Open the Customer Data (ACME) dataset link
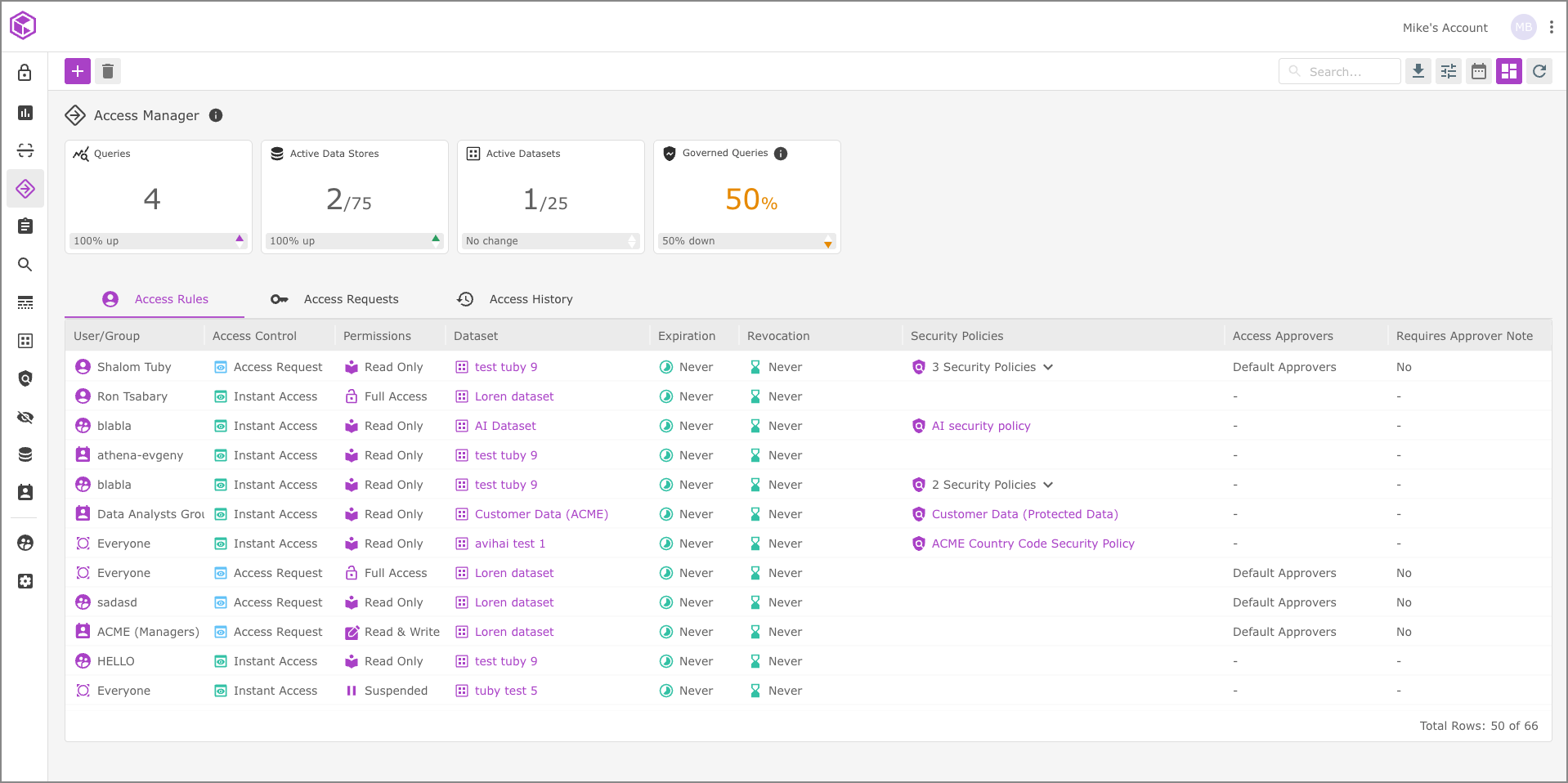This screenshot has width=1568, height=783. point(541,514)
